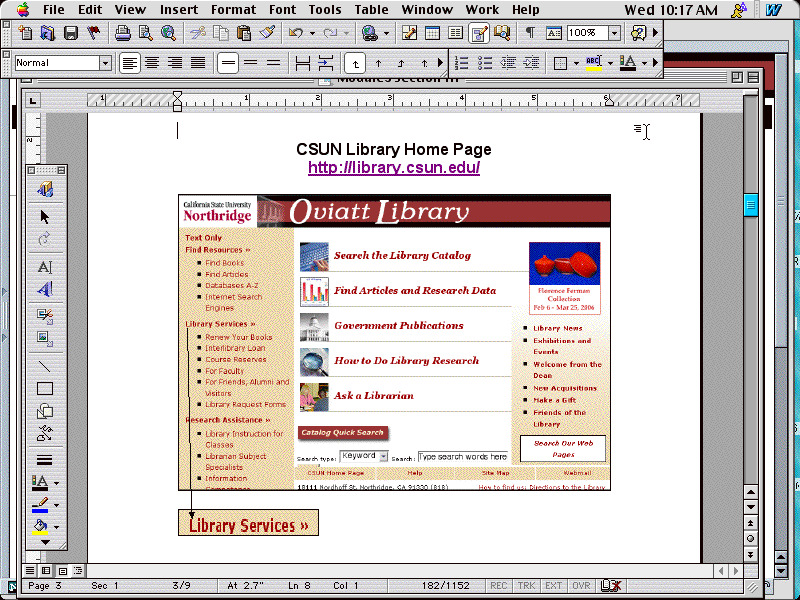Screen dimensions: 800x600
Task: Show more buttons on the Standard toolbar
Action: [x=656, y=33]
